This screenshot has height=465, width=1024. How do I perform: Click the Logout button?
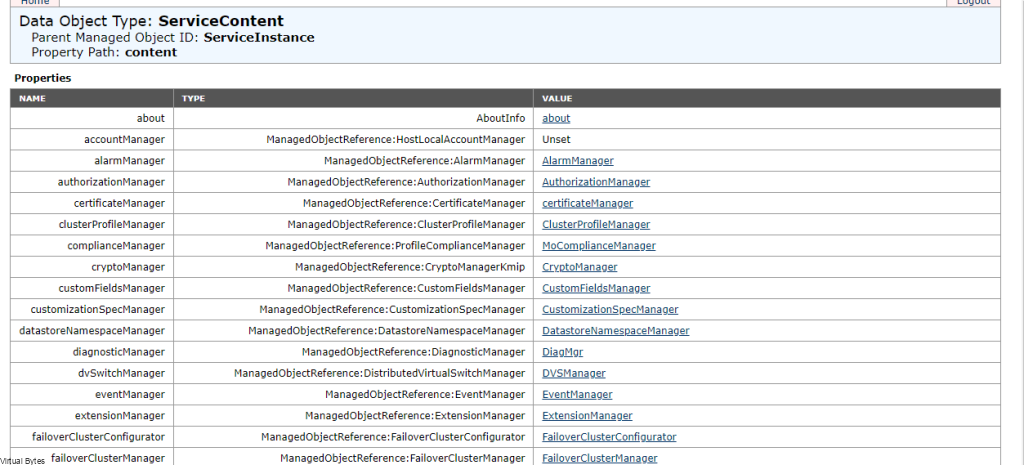(x=974, y=3)
